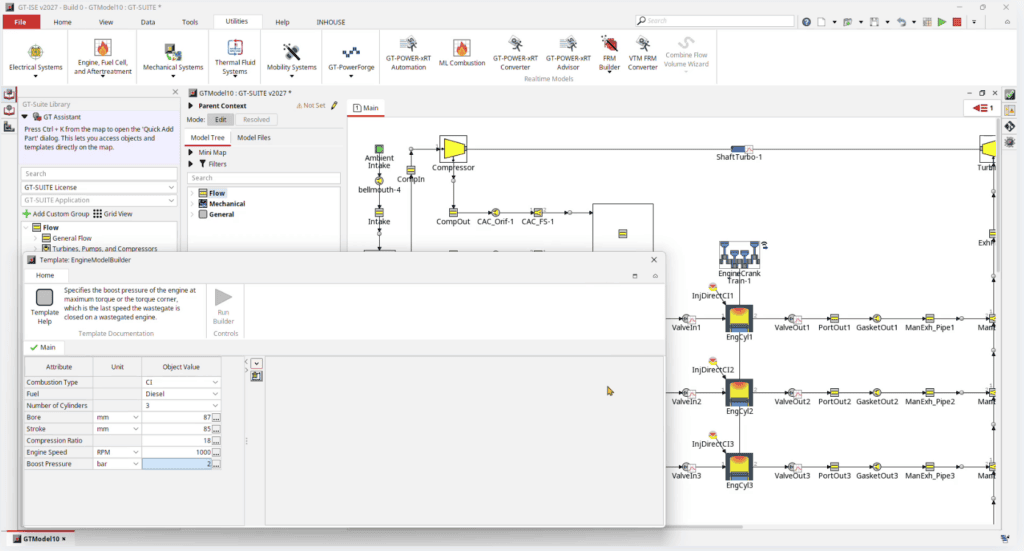Open Combine Flow Volume Wizard
Viewport: 1024px width, 551px height.
coord(686,52)
